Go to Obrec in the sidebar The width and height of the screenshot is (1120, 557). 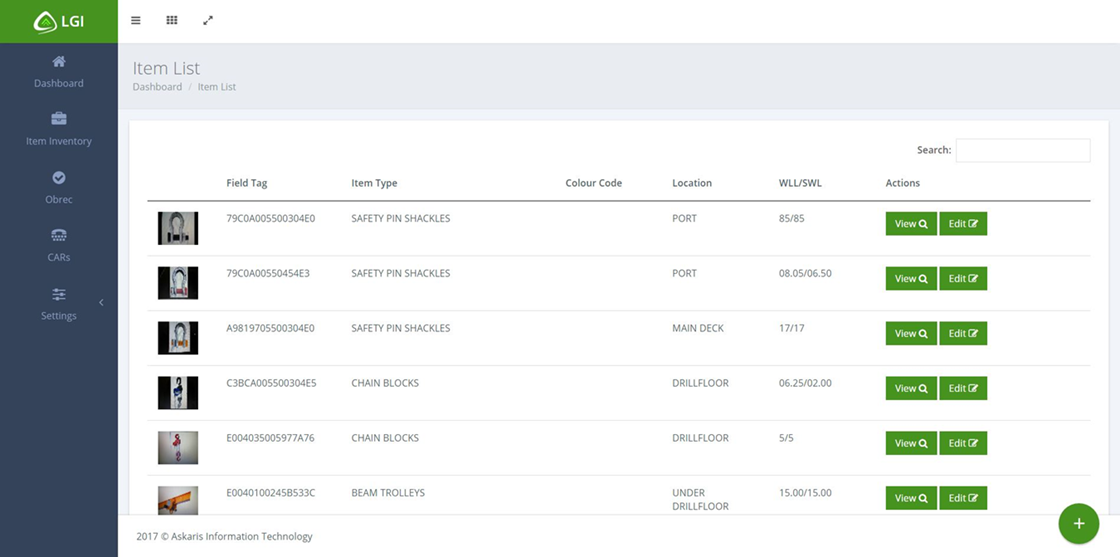59,187
